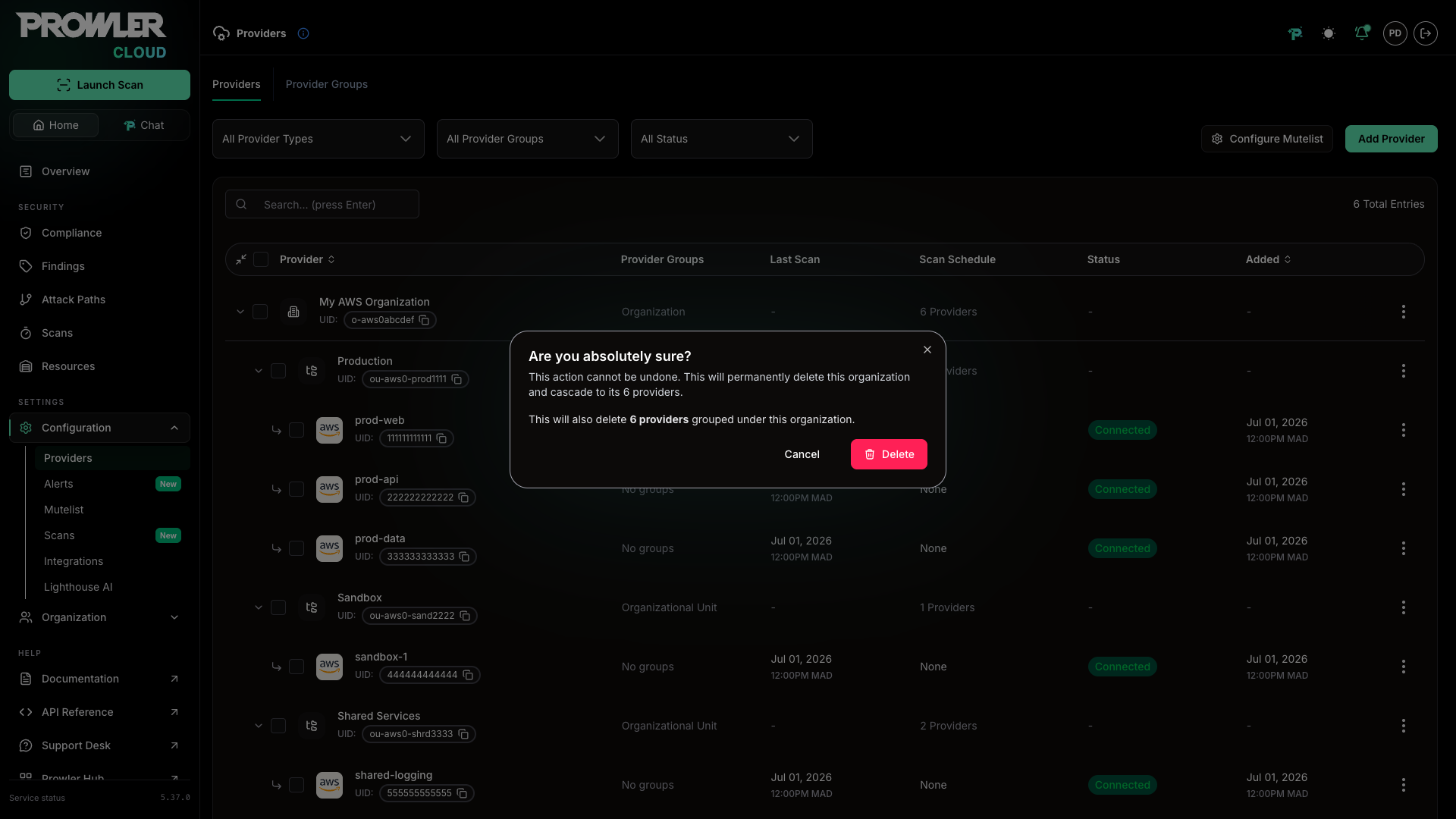Click the Providers info icon
This screenshot has height=819, width=1456.
click(303, 33)
